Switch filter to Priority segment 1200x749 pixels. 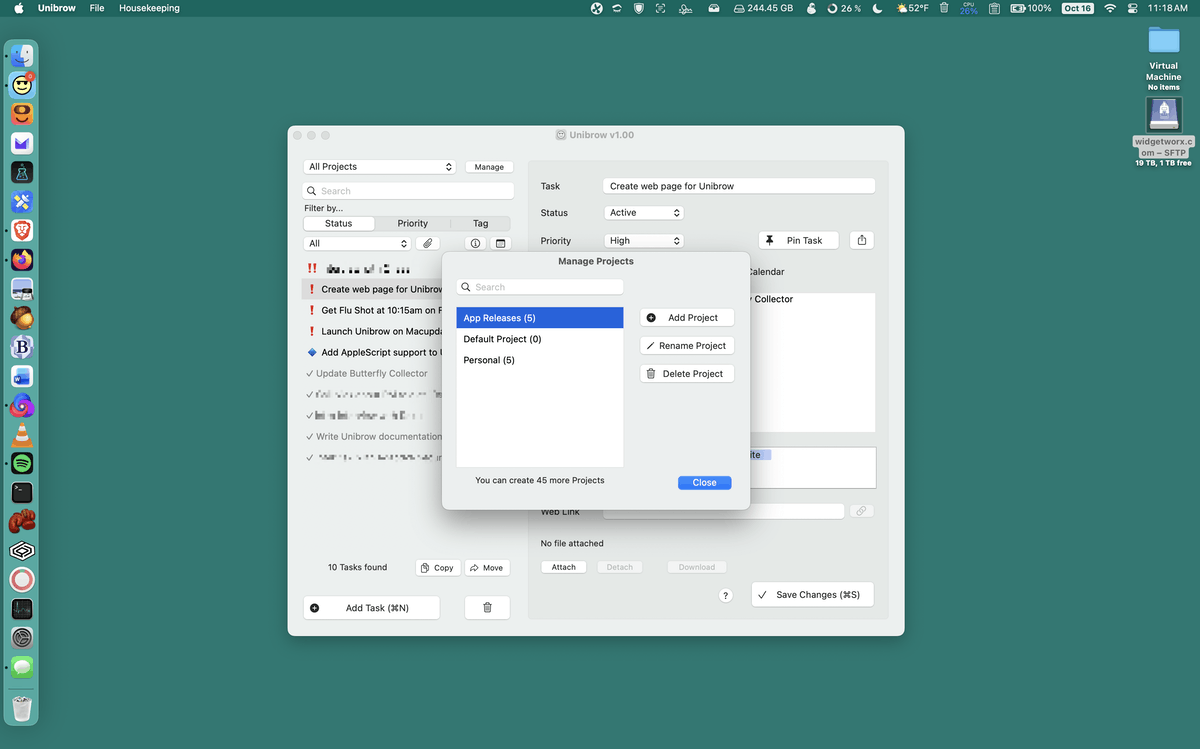click(x=412, y=223)
